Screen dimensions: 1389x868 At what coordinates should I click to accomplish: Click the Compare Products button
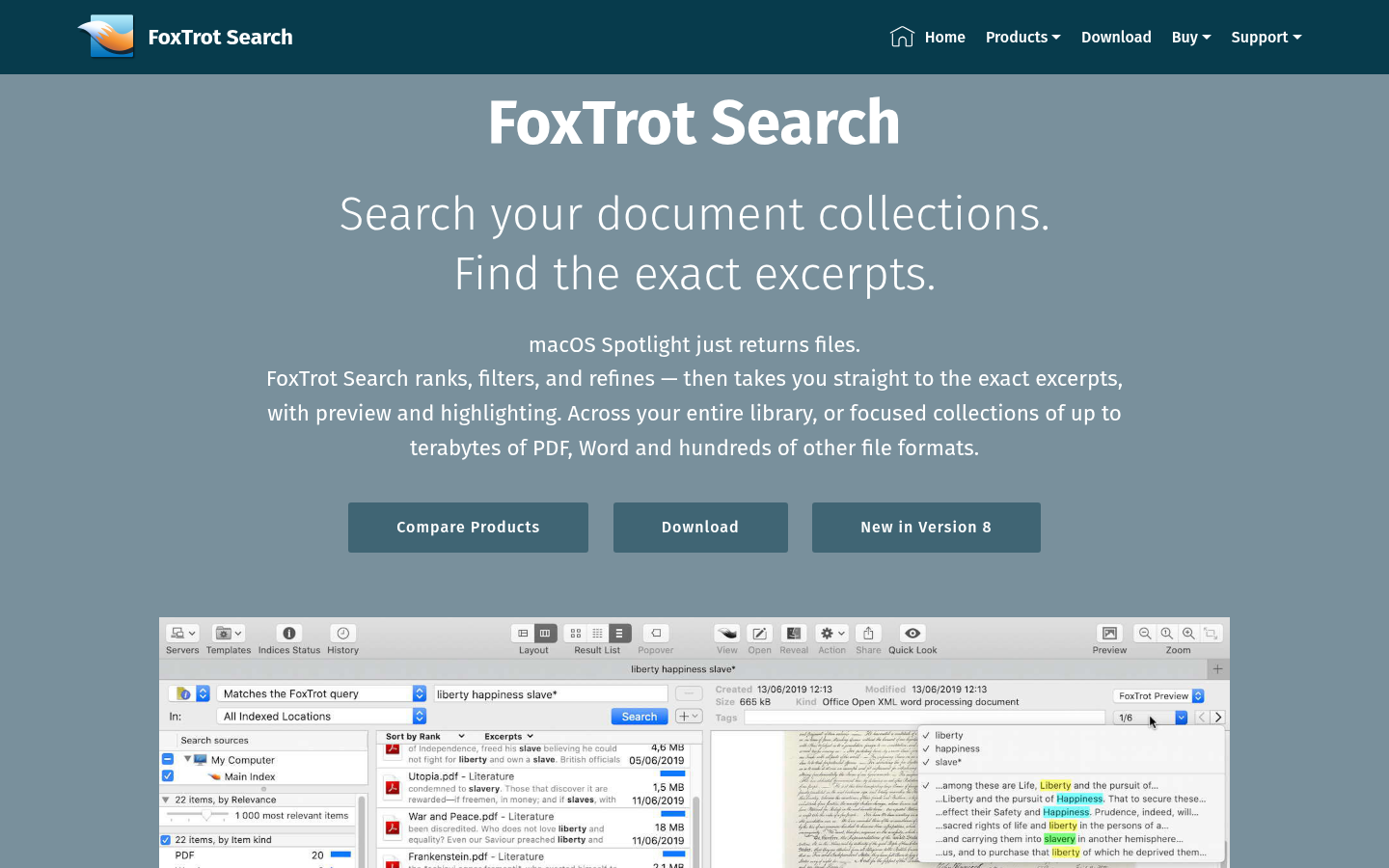[x=468, y=528]
